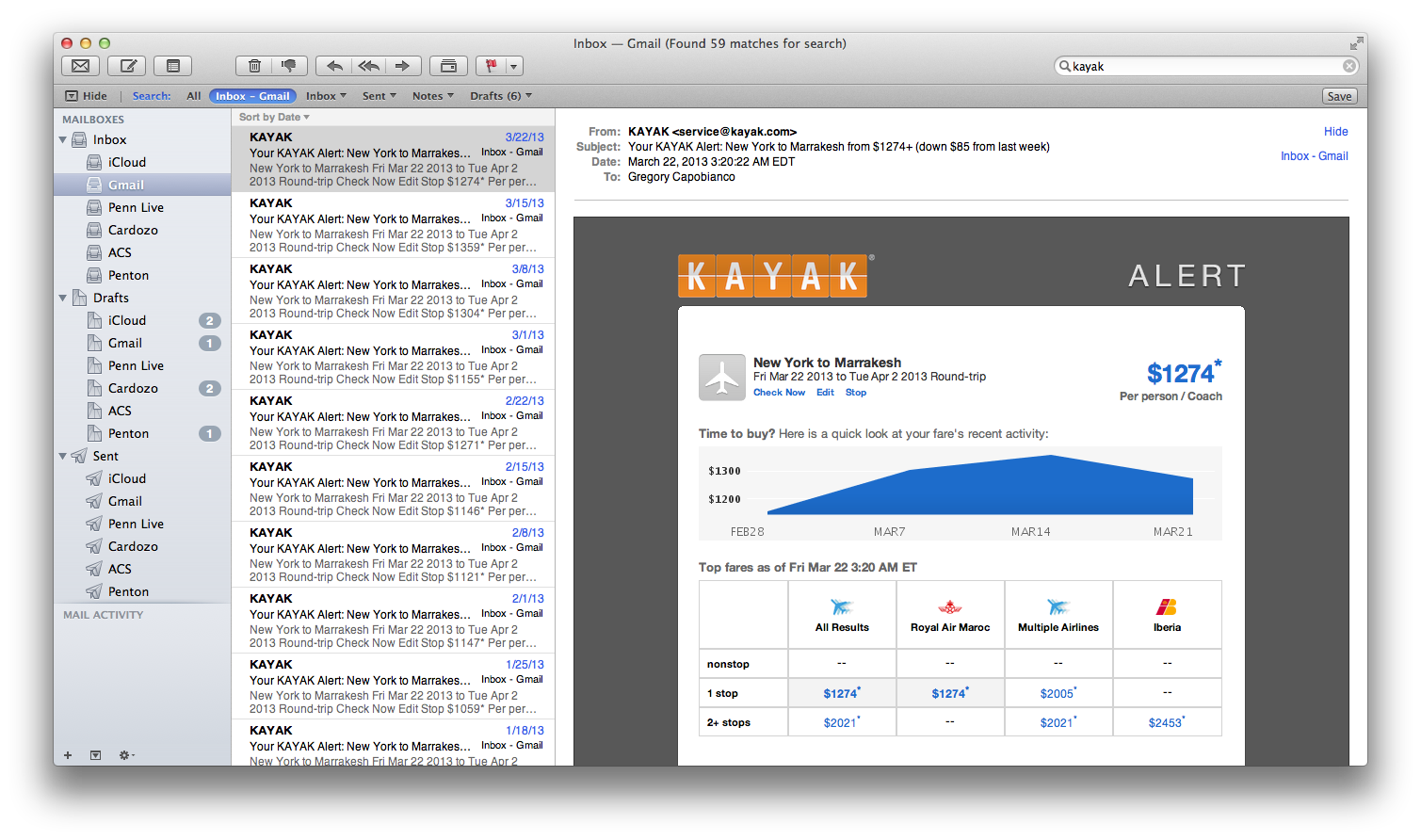Viewport: 1421px width, 840px height.
Task: Click into the kayak search field
Action: point(1205,66)
